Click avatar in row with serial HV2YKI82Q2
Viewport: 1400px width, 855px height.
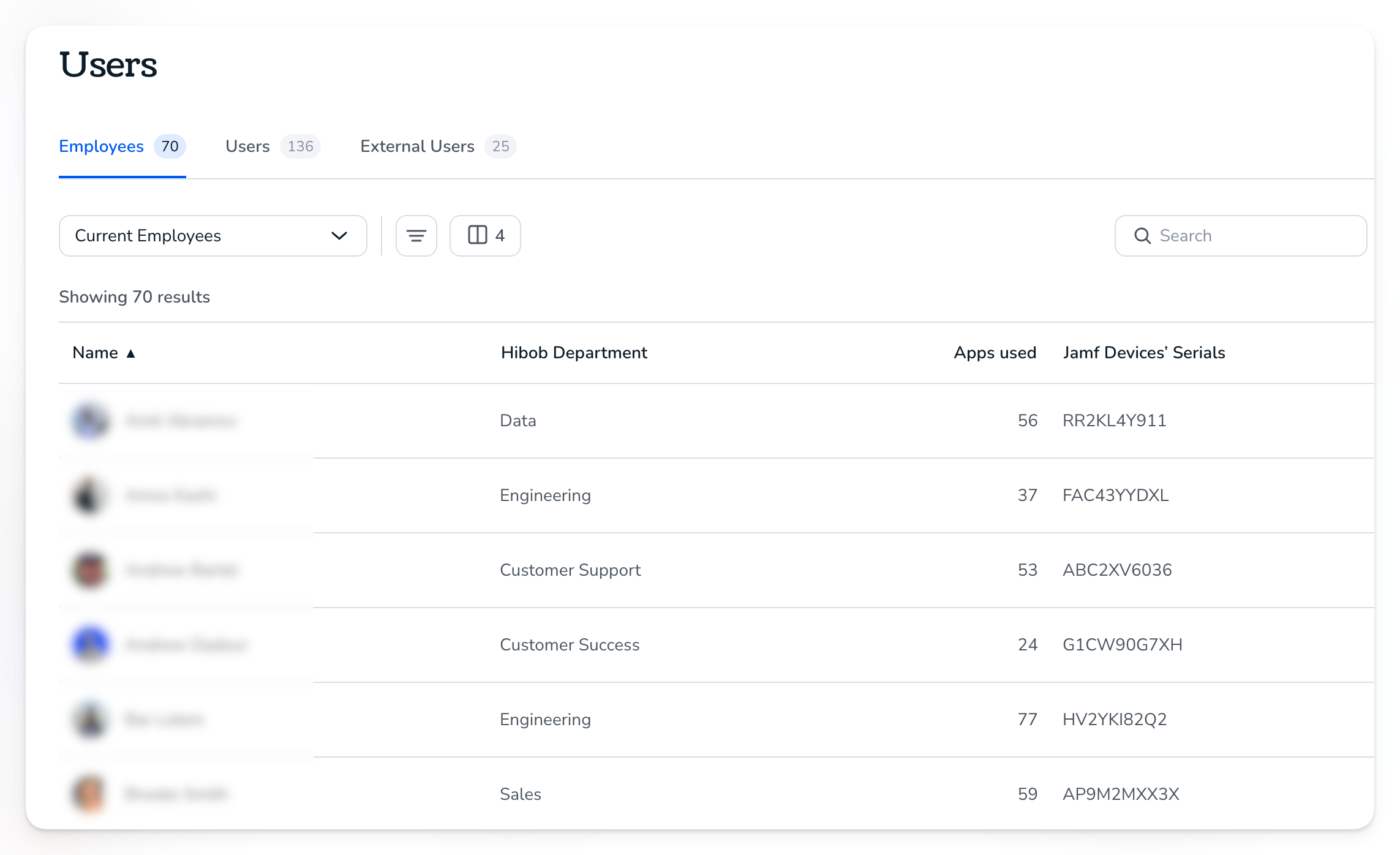(x=91, y=720)
